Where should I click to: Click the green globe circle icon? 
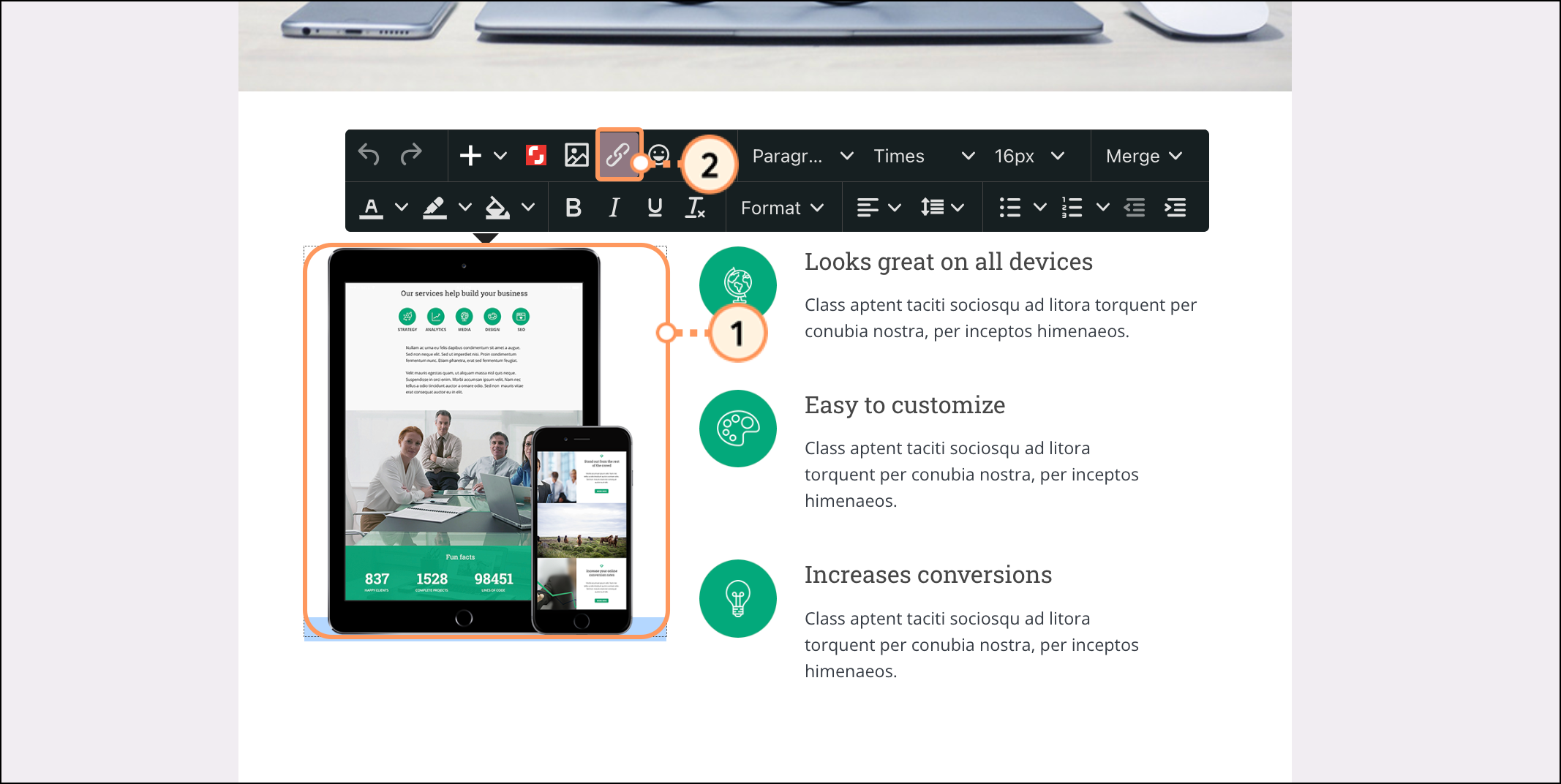tap(738, 285)
